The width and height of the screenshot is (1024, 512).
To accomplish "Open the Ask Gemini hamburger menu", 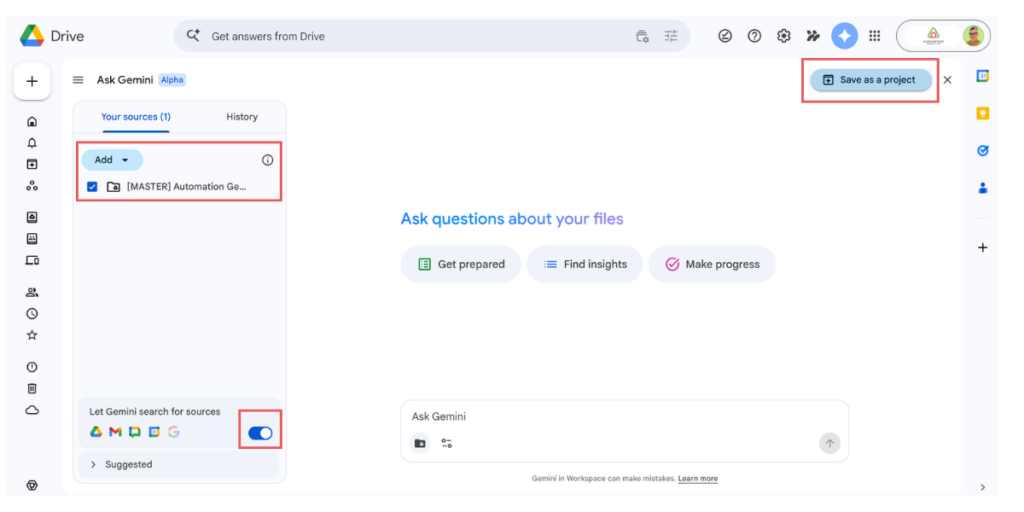I will tap(78, 80).
